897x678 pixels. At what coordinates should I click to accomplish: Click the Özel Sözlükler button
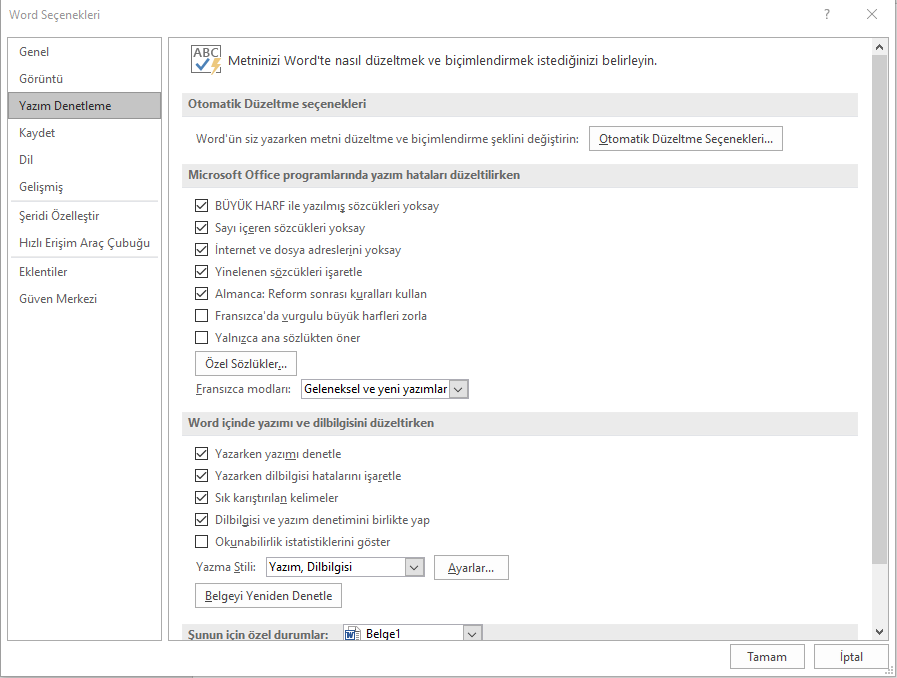pyautogui.click(x=245, y=364)
